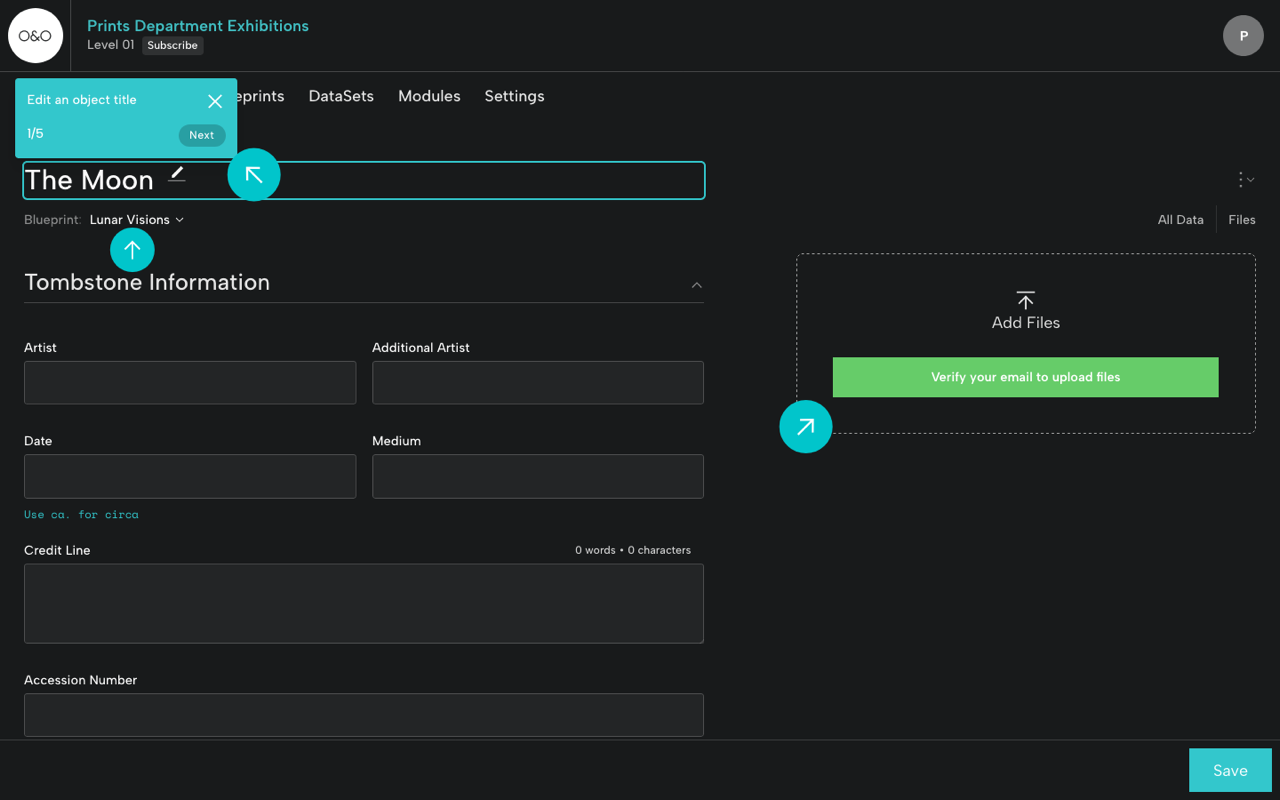This screenshot has height=800, width=1280.
Task: Open the user profile avatar P
Action: (1243, 36)
